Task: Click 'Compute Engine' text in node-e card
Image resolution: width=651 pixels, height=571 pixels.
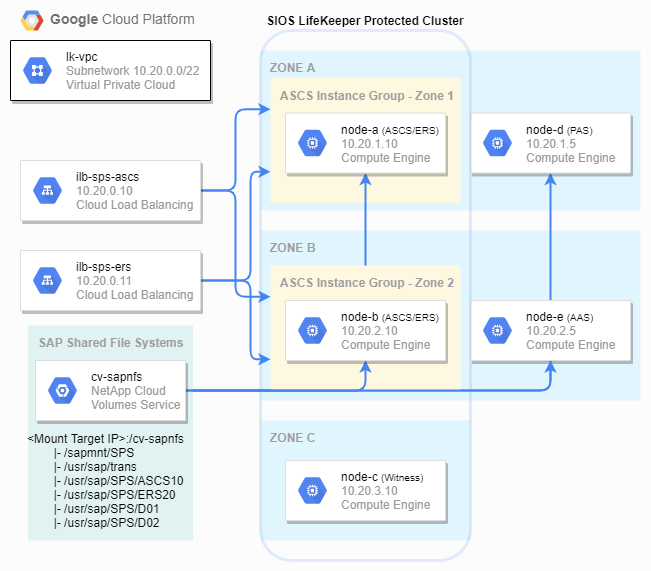Action: 571,345
